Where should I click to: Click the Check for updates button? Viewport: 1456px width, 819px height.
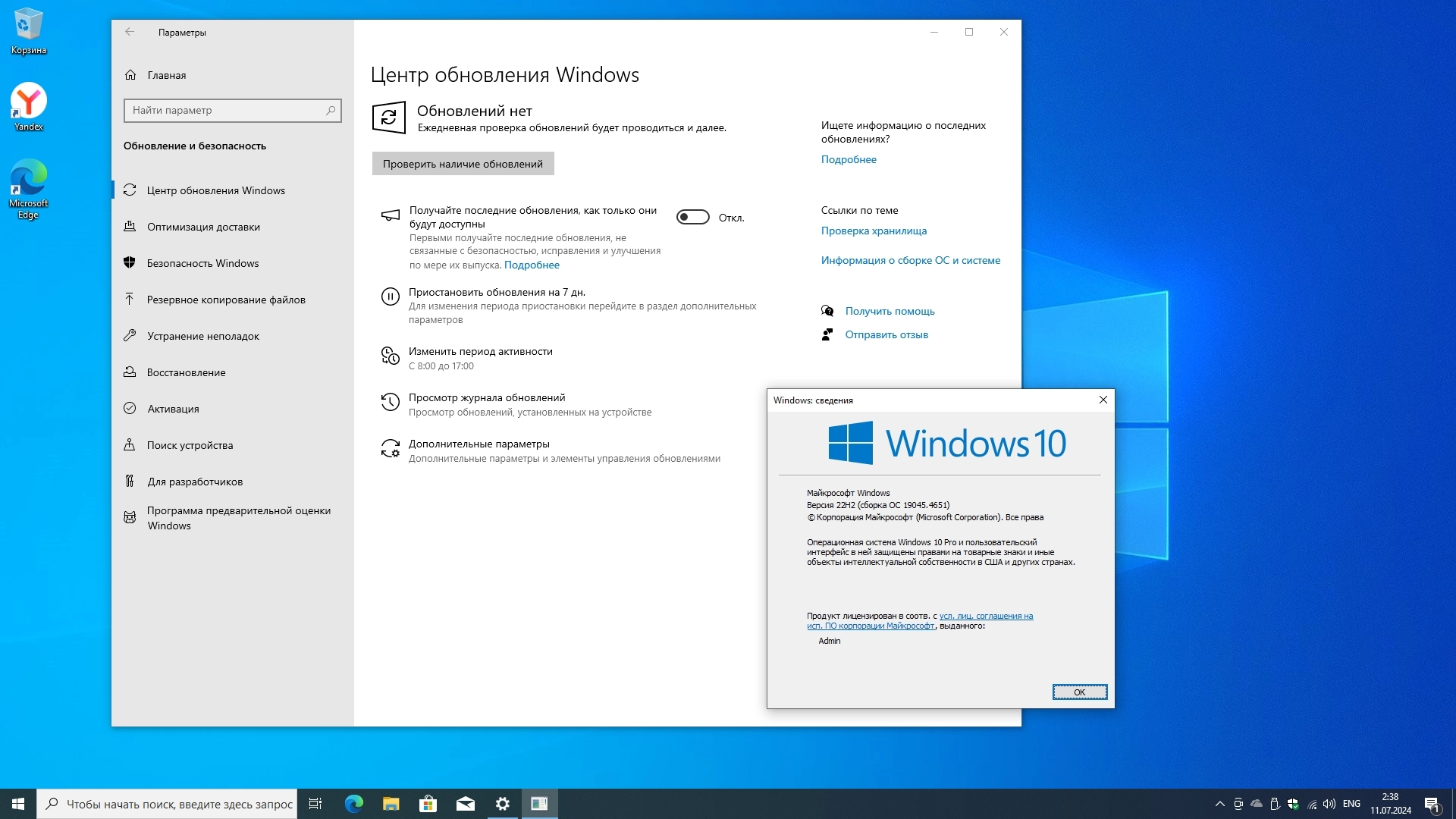(463, 164)
